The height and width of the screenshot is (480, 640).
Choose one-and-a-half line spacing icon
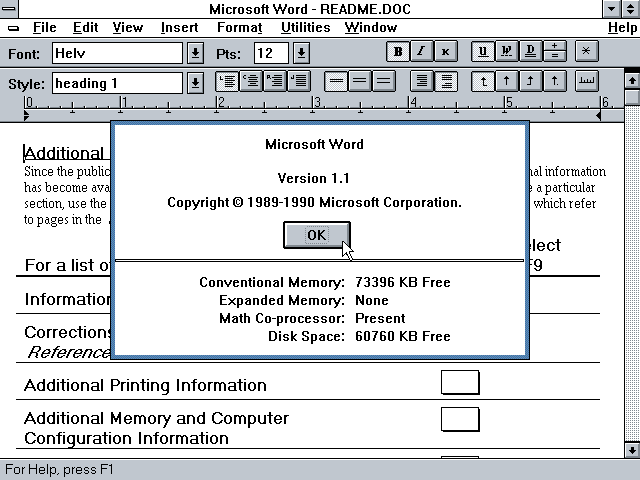coord(360,81)
